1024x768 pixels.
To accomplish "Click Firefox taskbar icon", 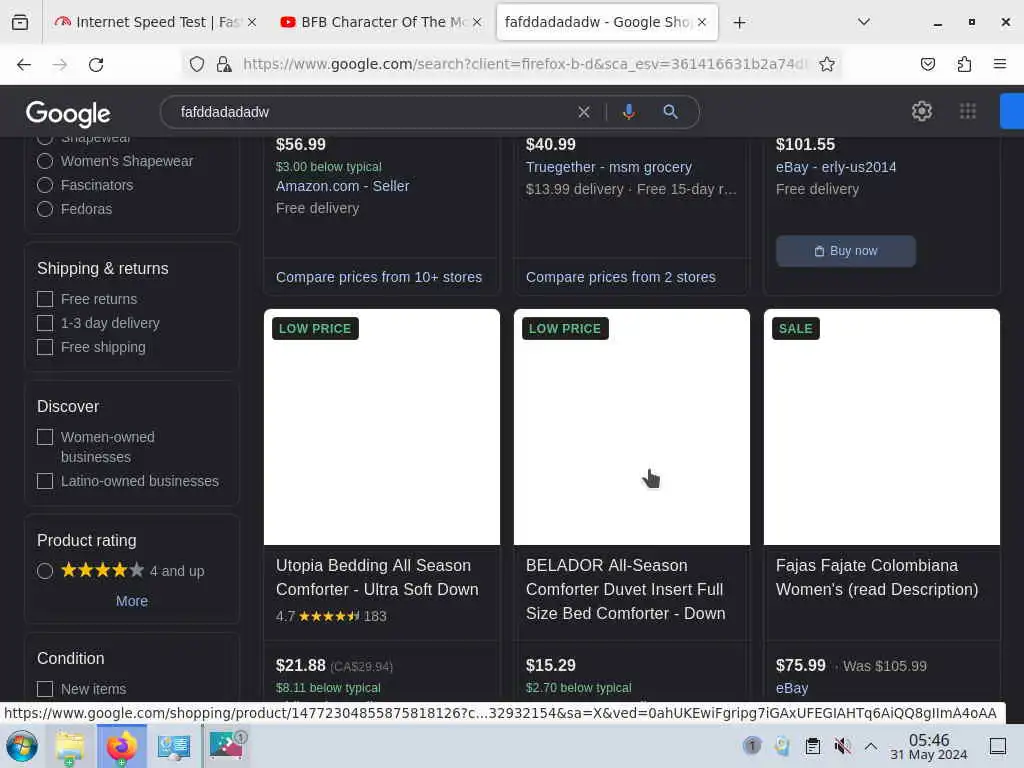I will click(121, 746).
